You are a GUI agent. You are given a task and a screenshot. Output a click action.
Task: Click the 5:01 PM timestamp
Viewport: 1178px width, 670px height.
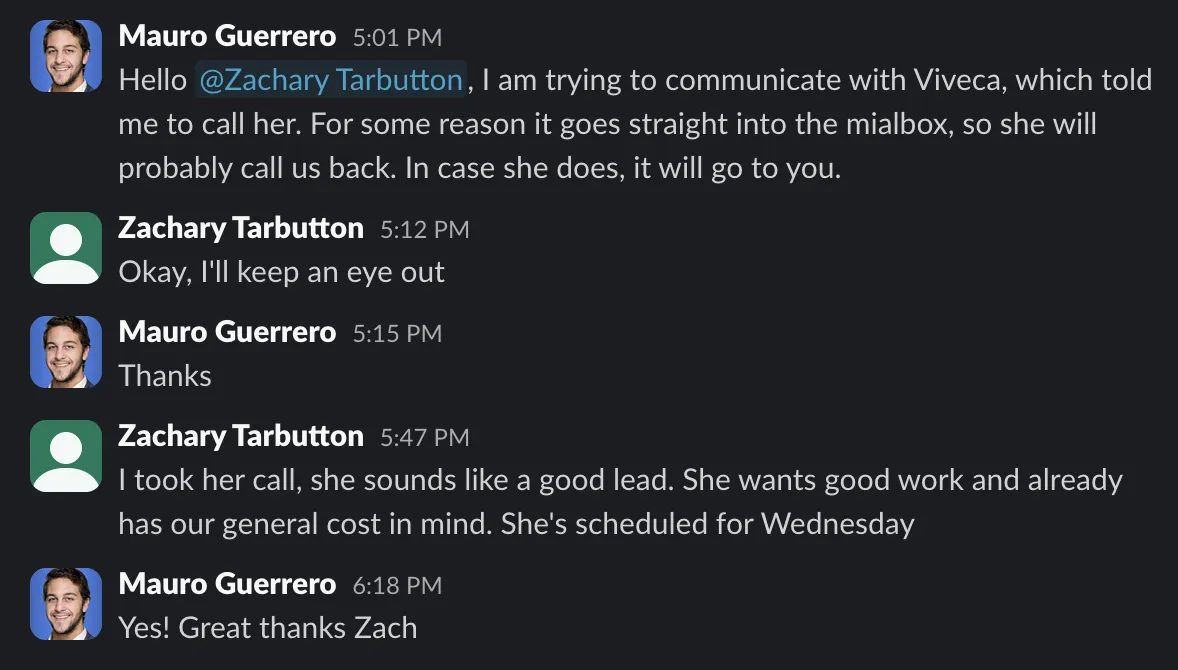tap(397, 38)
